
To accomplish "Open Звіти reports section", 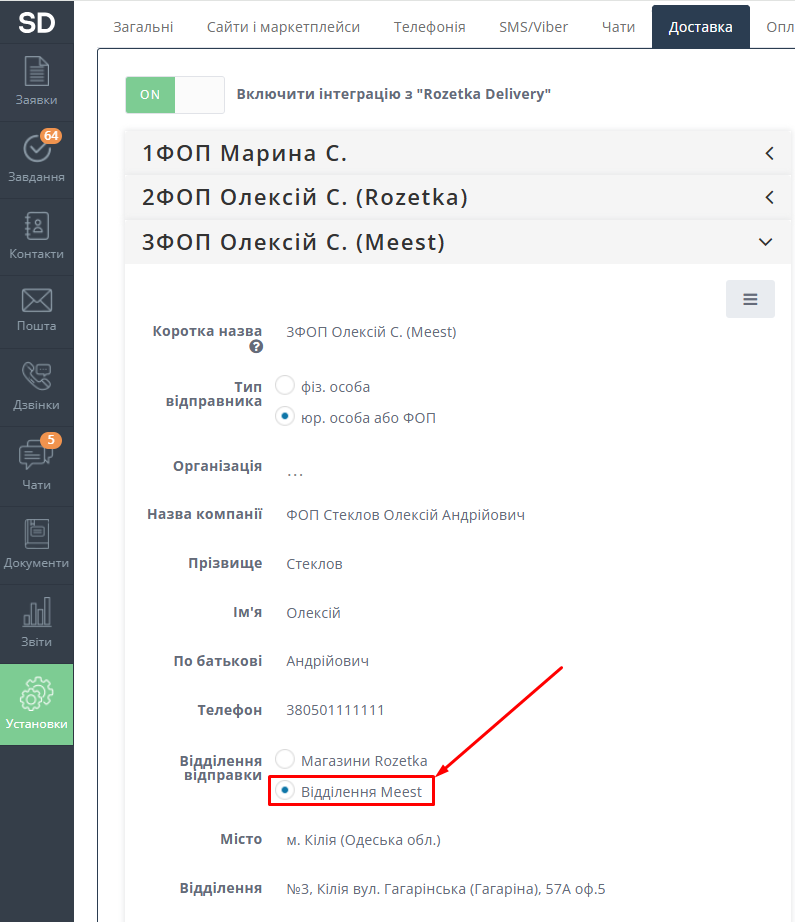I will pos(36,622).
